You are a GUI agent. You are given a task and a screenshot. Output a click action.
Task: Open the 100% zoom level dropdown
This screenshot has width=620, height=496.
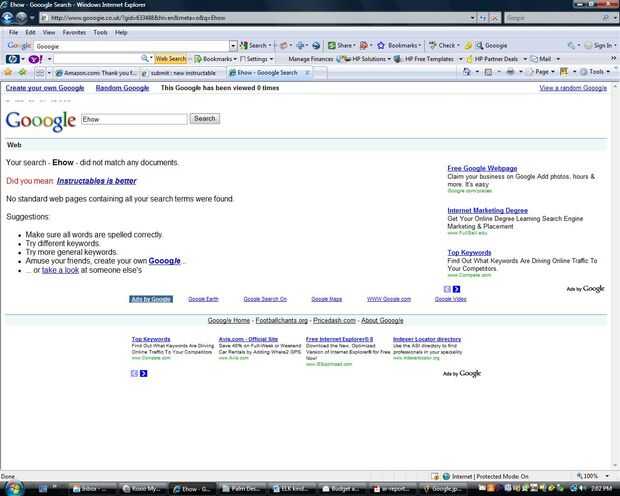coord(607,476)
